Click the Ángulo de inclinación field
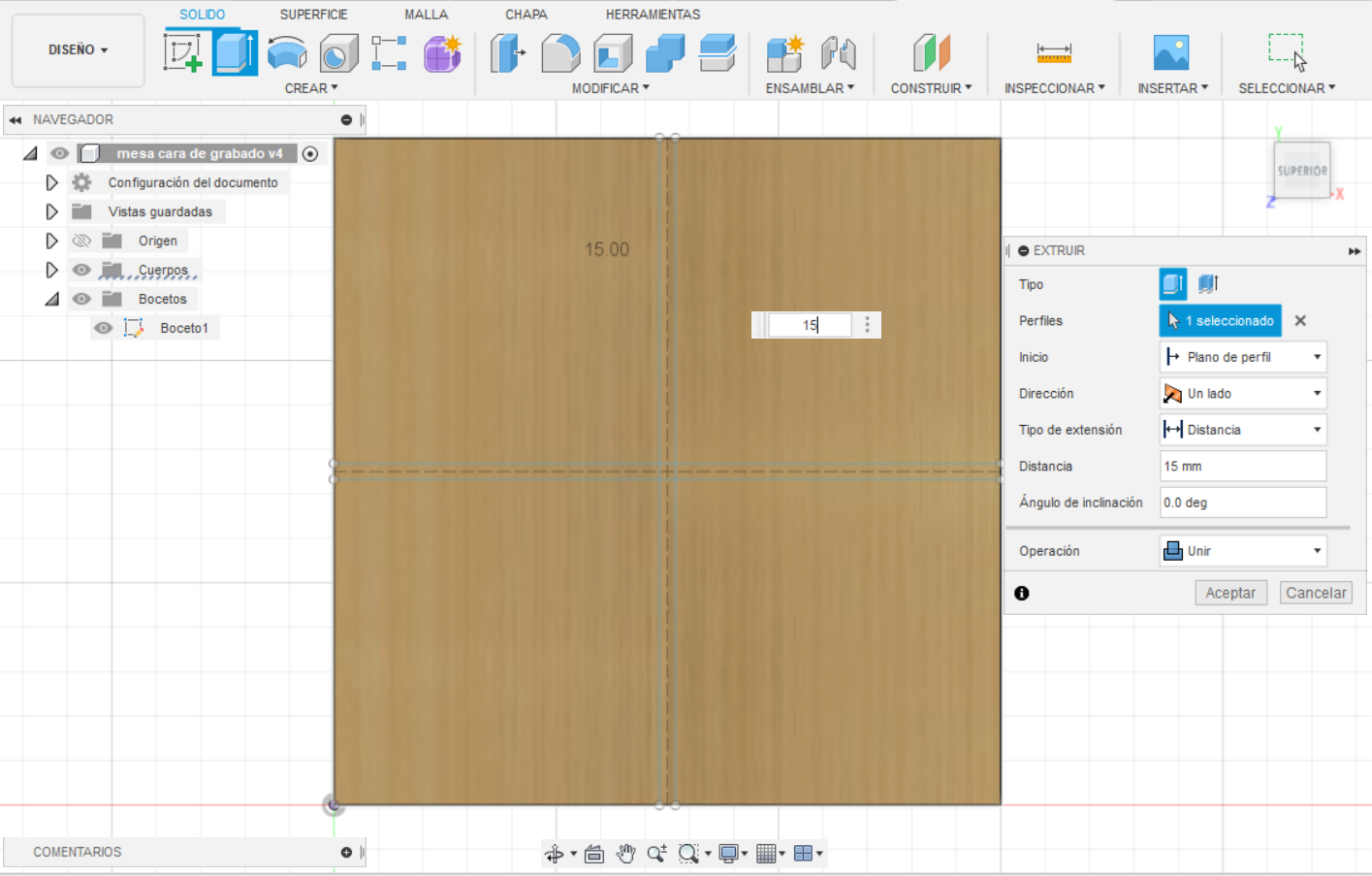 point(1243,503)
